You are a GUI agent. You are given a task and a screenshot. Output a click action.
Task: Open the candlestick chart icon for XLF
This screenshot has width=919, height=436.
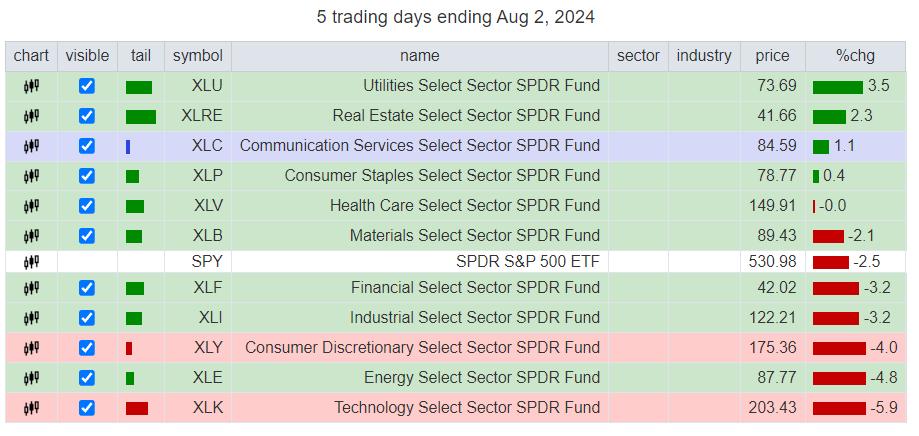point(32,288)
